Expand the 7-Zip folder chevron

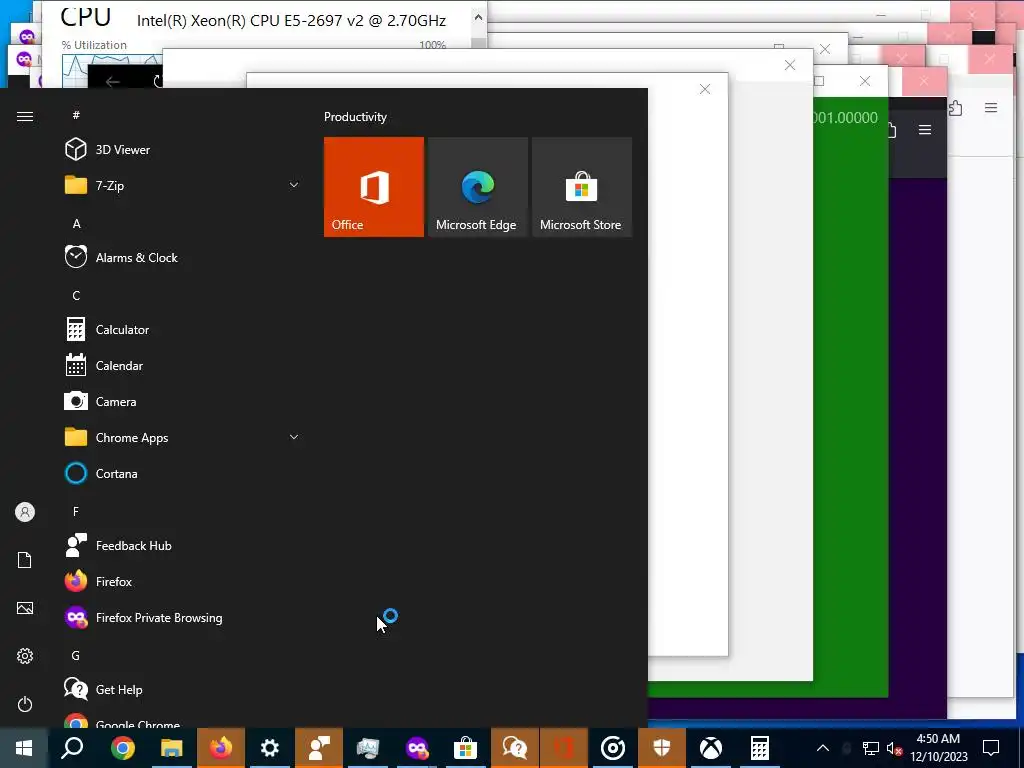point(294,185)
